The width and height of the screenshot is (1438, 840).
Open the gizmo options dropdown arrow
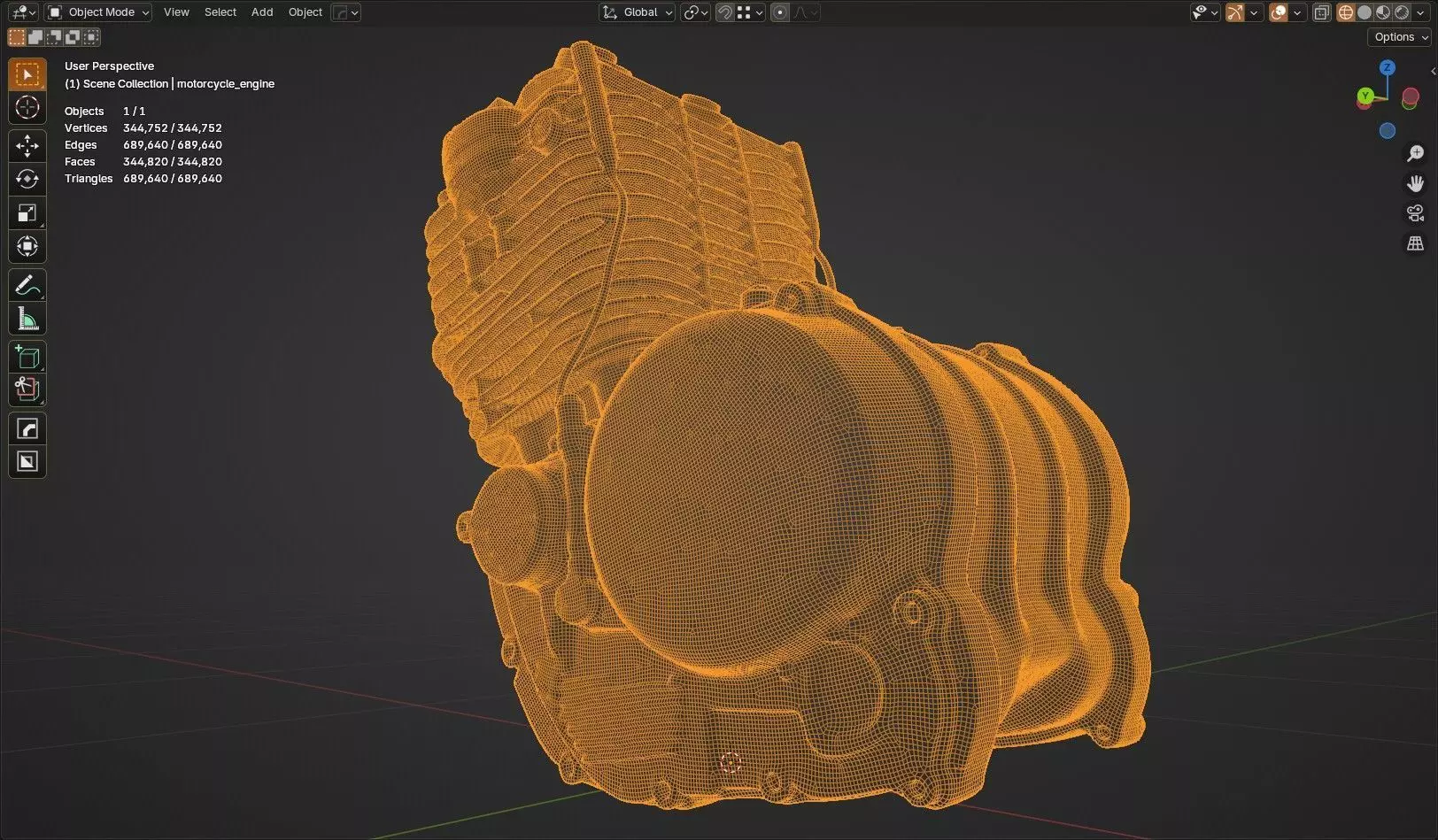[x=1254, y=12]
